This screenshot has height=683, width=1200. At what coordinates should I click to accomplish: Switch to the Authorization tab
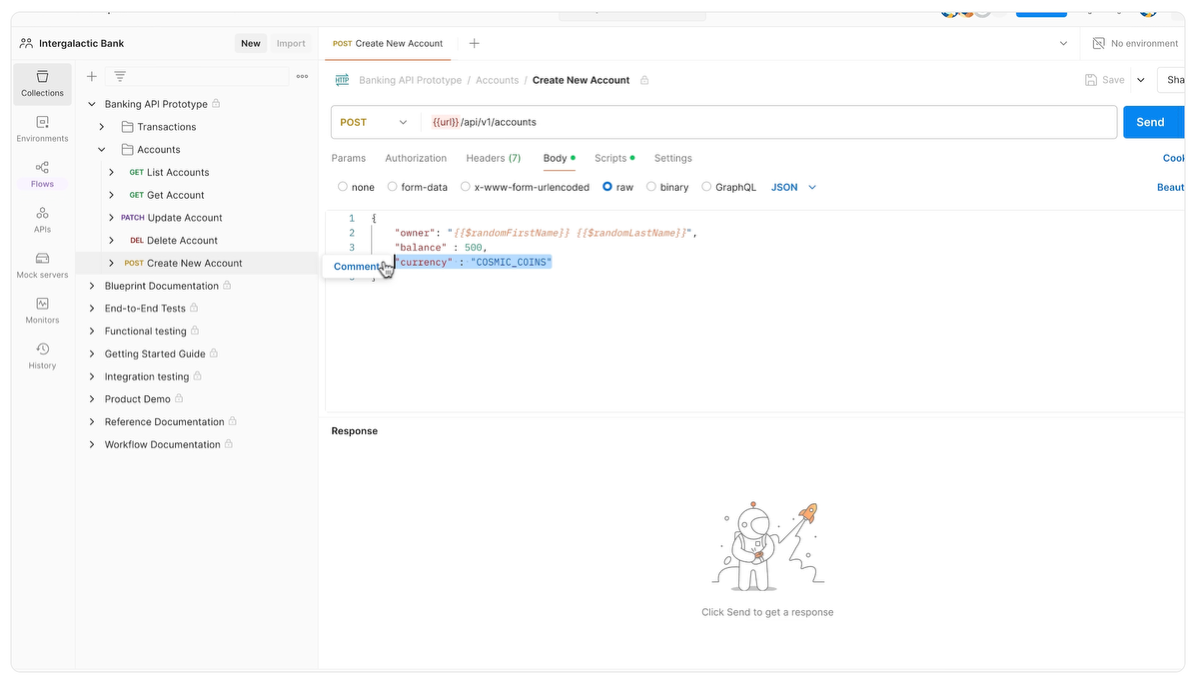pyautogui.click(x=416, y=158)
